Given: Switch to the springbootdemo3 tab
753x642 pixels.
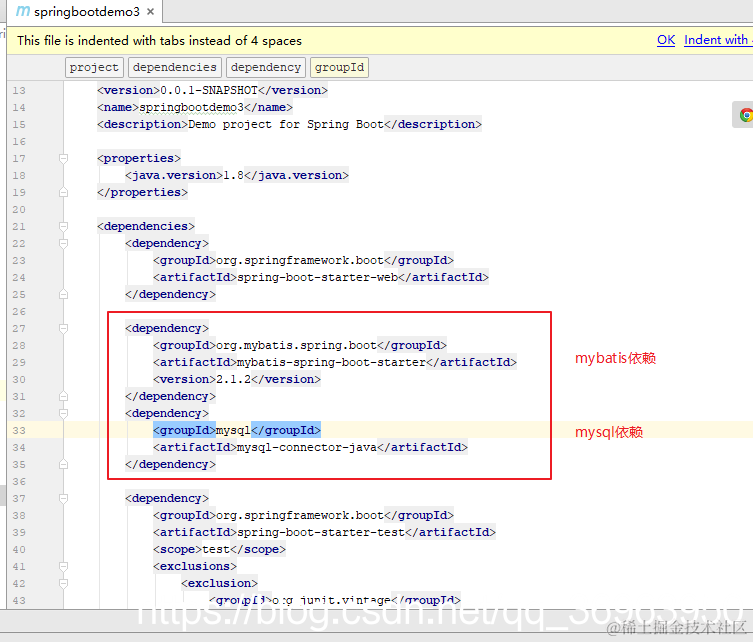Looking at the screenshot, I should 85,12.
